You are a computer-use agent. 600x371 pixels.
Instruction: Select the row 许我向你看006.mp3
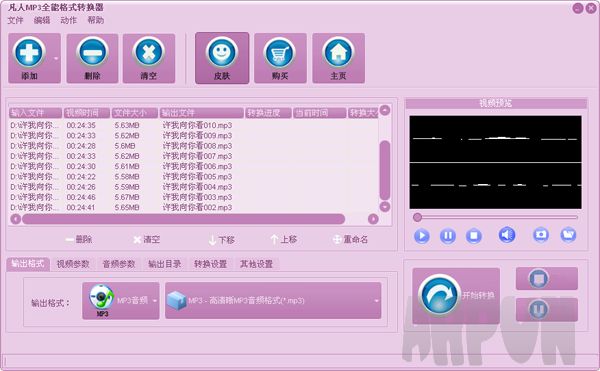(194, 167)
